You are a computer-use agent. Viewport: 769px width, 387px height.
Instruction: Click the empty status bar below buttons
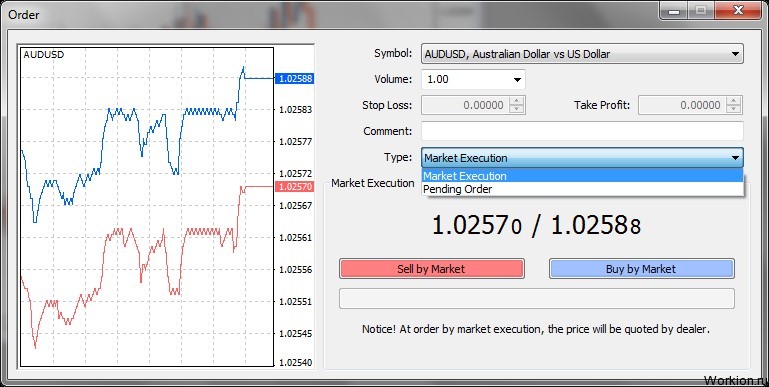537,299
